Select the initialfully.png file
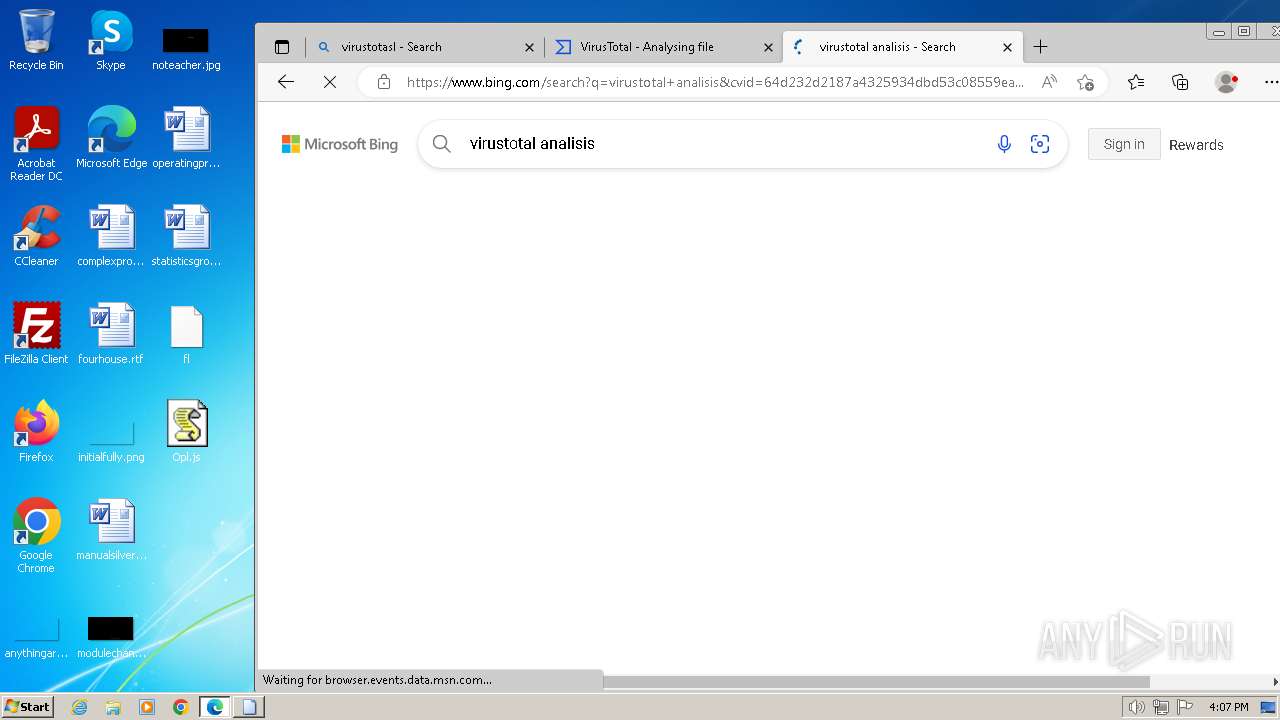The image size is (1280, 720). click(111, 440)
